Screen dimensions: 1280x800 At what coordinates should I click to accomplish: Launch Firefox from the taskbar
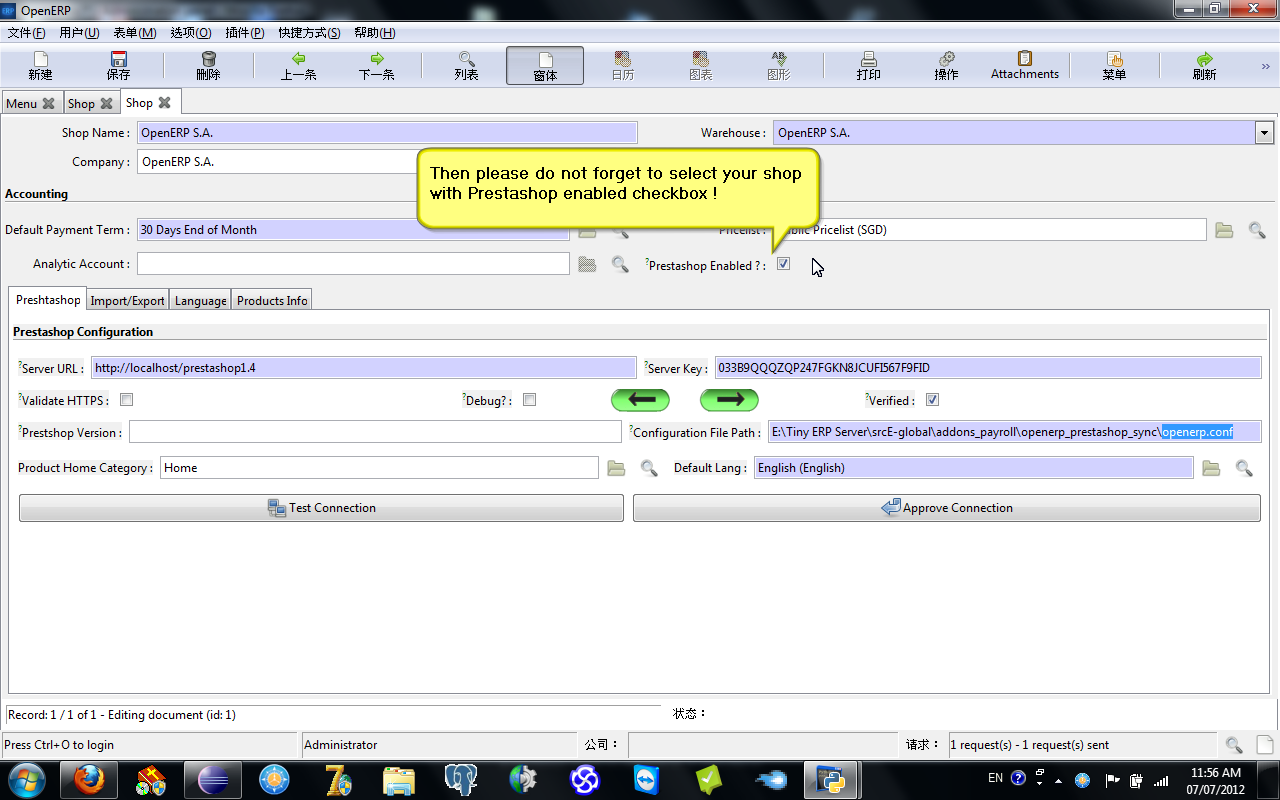tap(90, 779)
